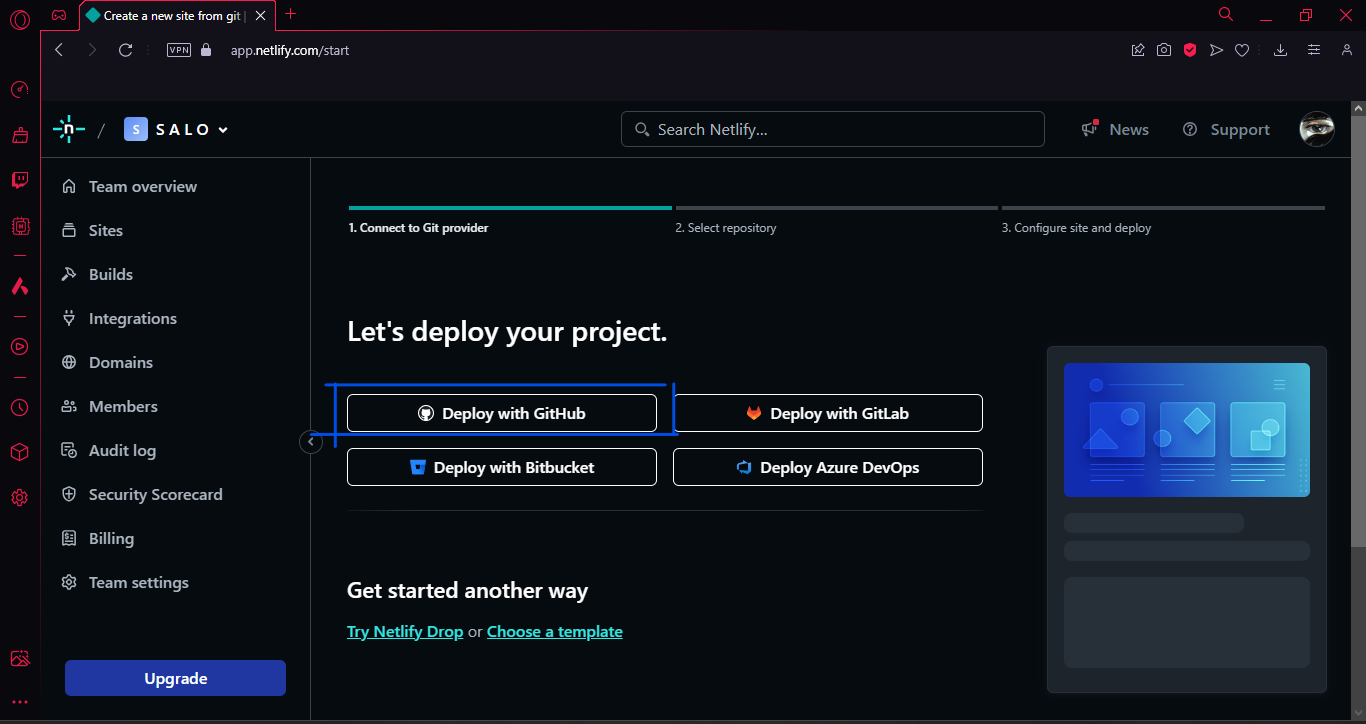This screenshot has width=1366, height=724.
Task: Select step 3 Configure site and deploy
Action: coord(1163,220)
